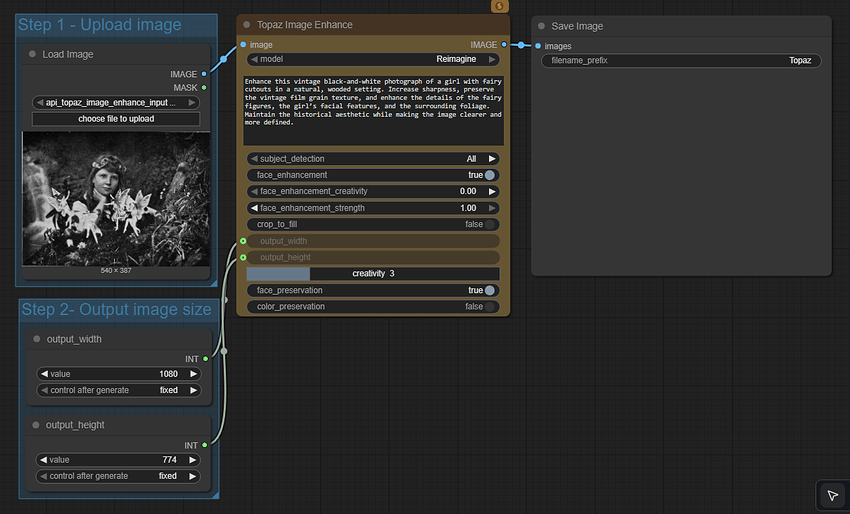Click right arrow to increase output_width value

(x=194, y=374)
